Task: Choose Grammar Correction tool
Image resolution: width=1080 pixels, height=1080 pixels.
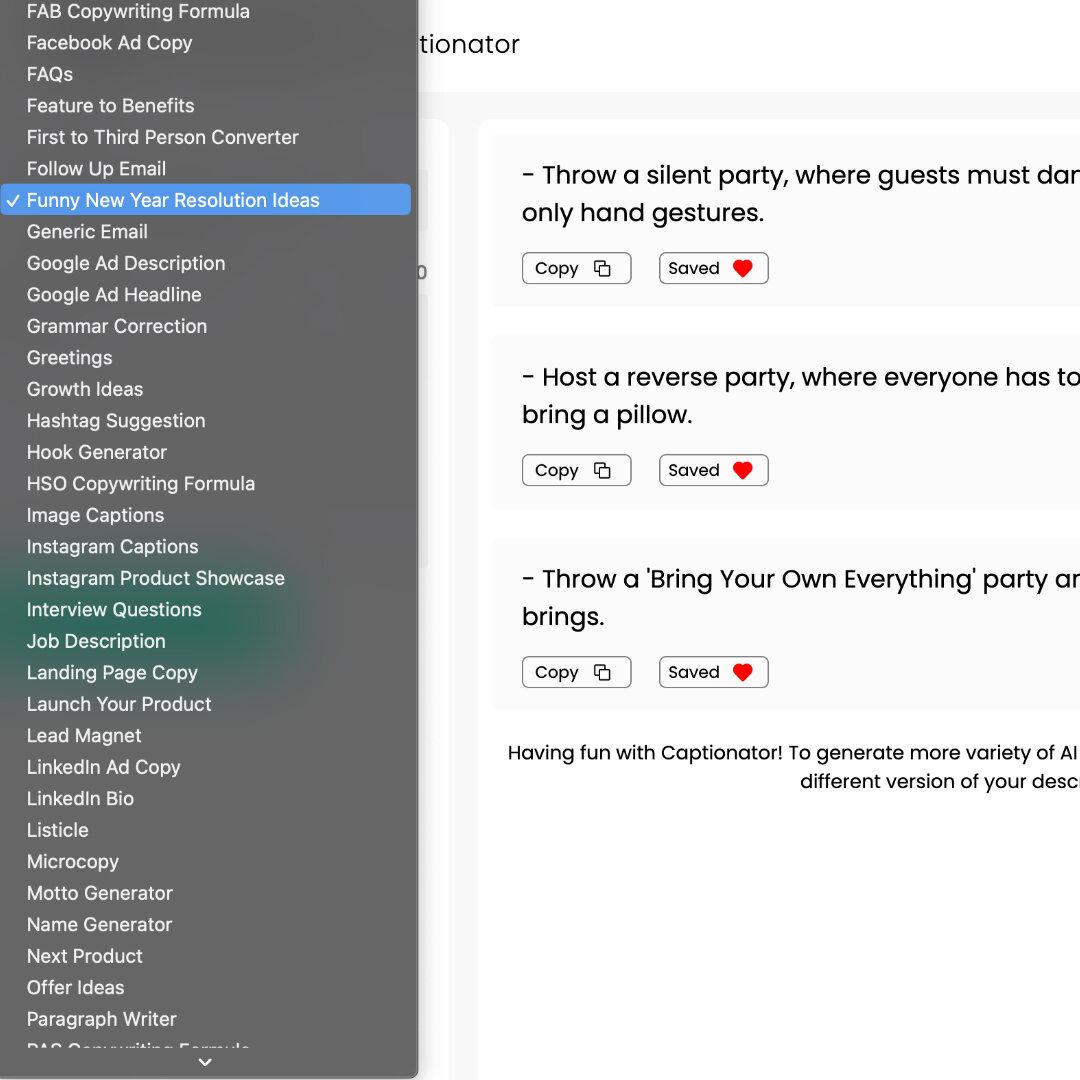Action: coord(206,326)
